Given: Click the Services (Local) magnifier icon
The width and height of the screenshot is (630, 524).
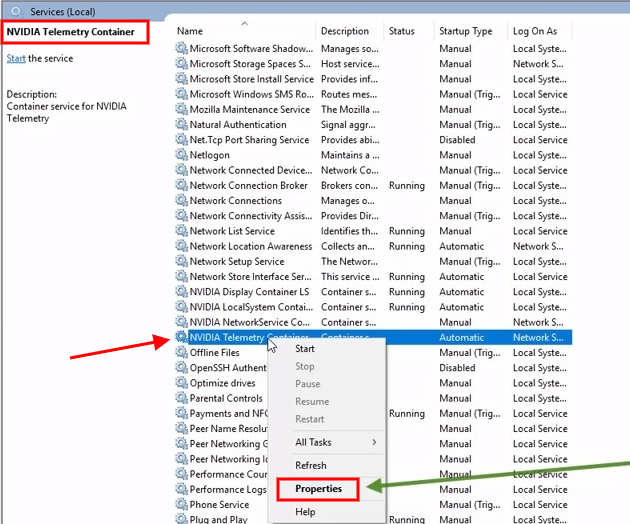Looking at the screenshot, I should [x=16, y=10].
